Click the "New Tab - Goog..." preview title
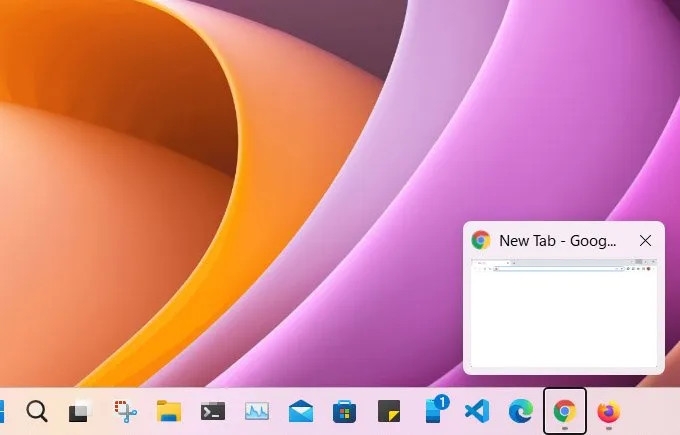The height and width of the screenshot is (435, 680). click(x=557, y=241)
